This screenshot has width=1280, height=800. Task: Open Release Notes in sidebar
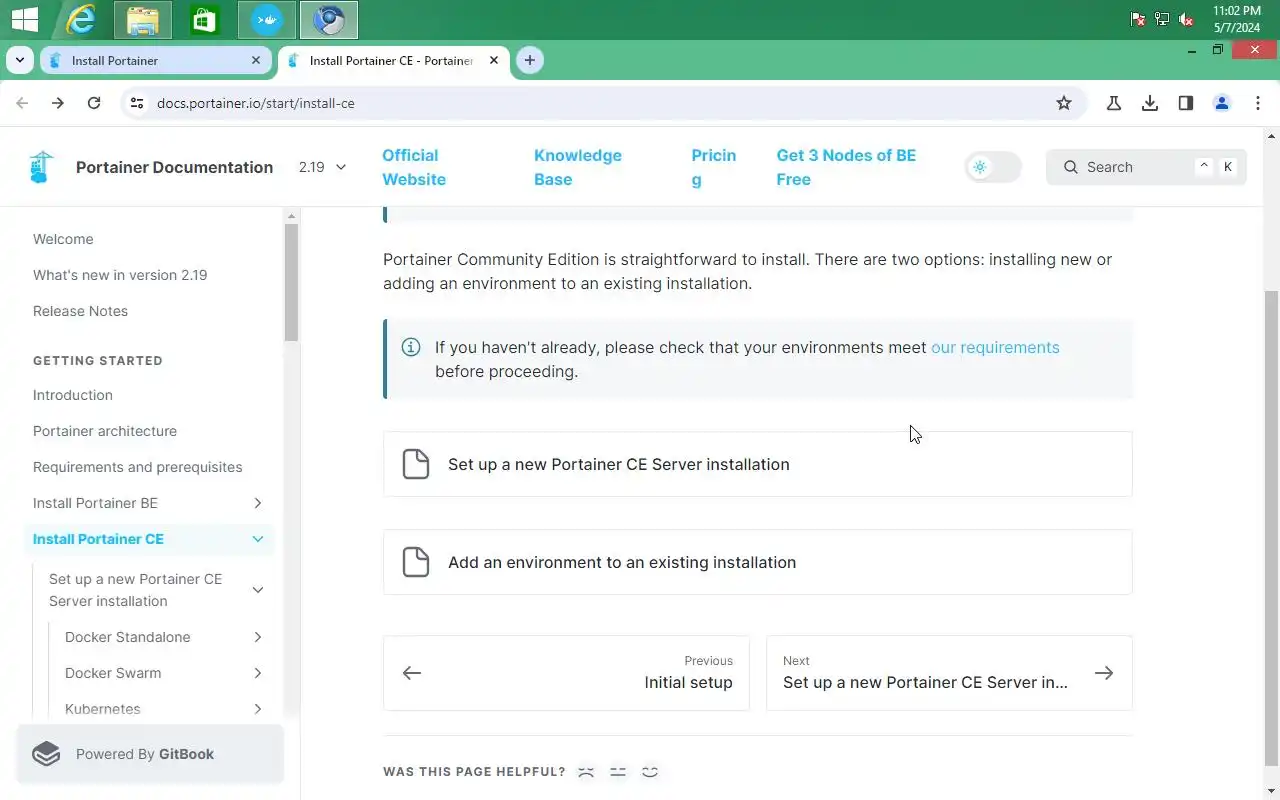(x=80, y=311)
